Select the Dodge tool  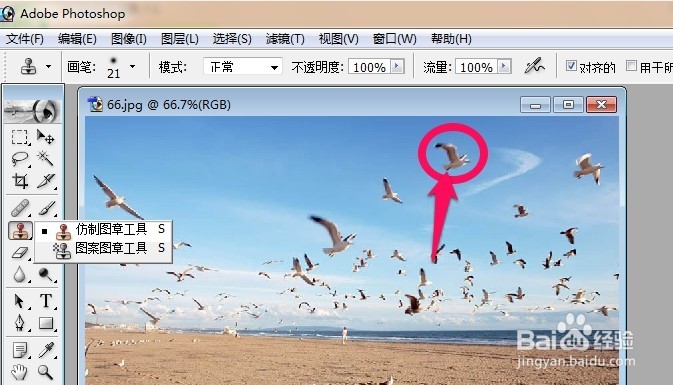[45, 275]
